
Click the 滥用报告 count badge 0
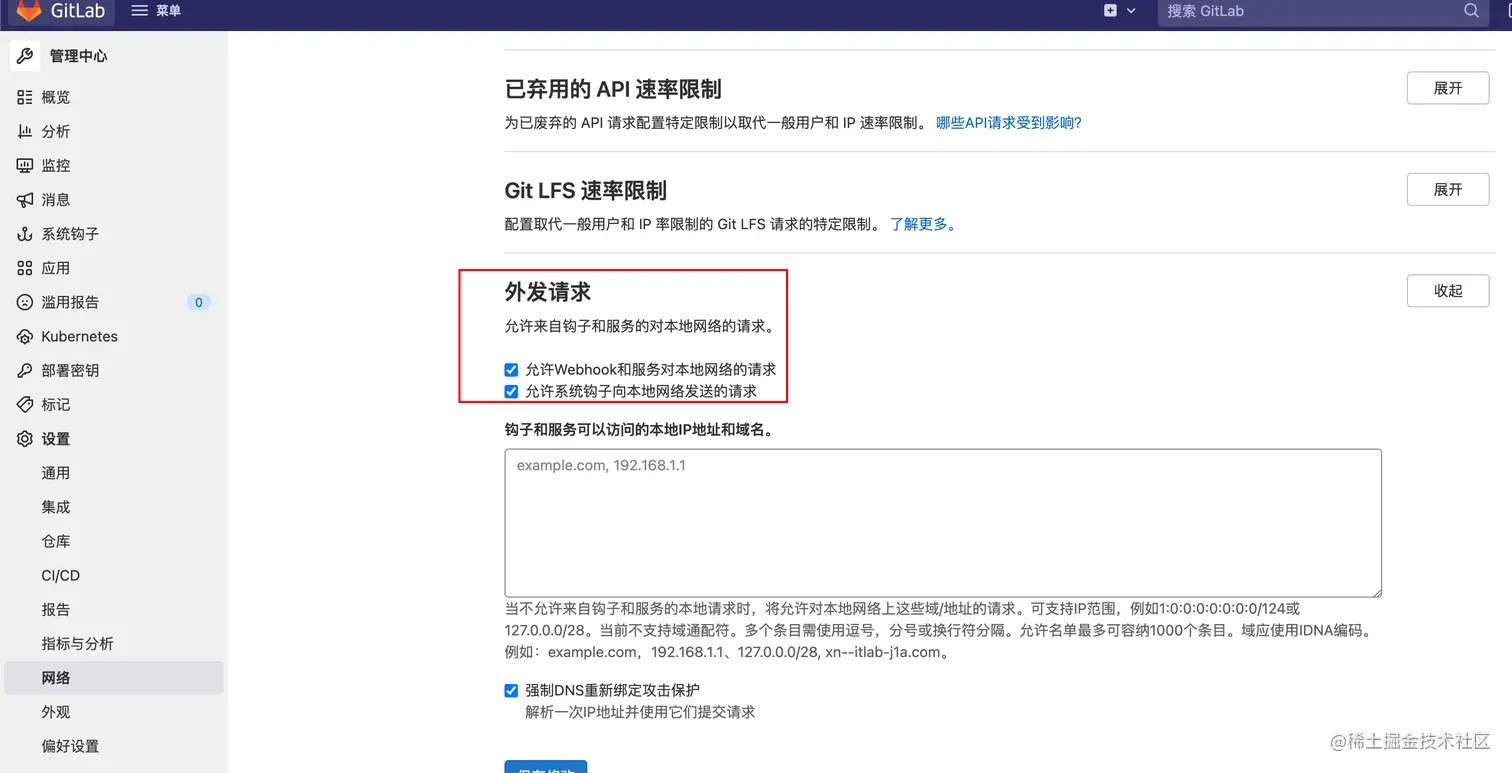click(x=199, y=302)
